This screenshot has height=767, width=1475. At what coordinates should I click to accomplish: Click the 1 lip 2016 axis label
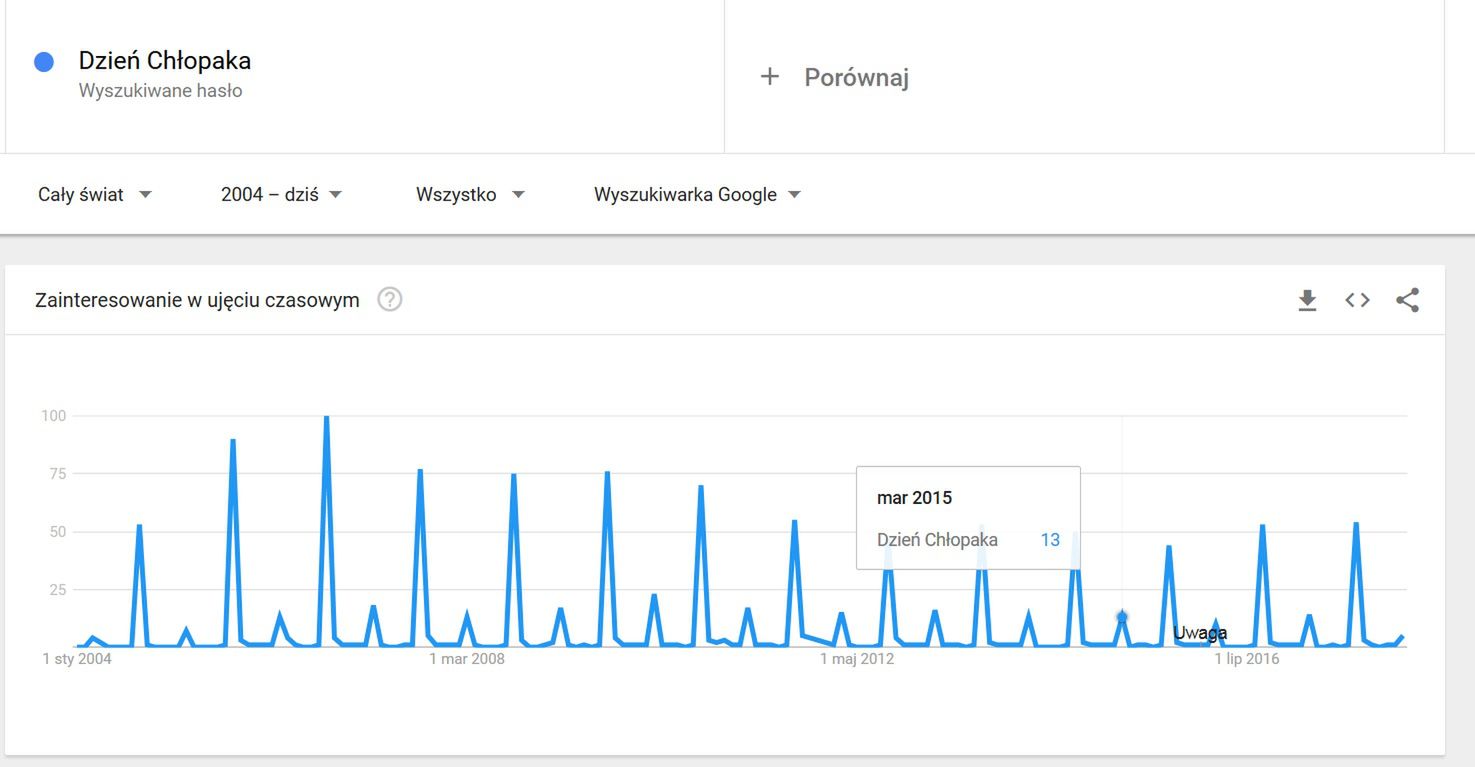click(1247, 659)
